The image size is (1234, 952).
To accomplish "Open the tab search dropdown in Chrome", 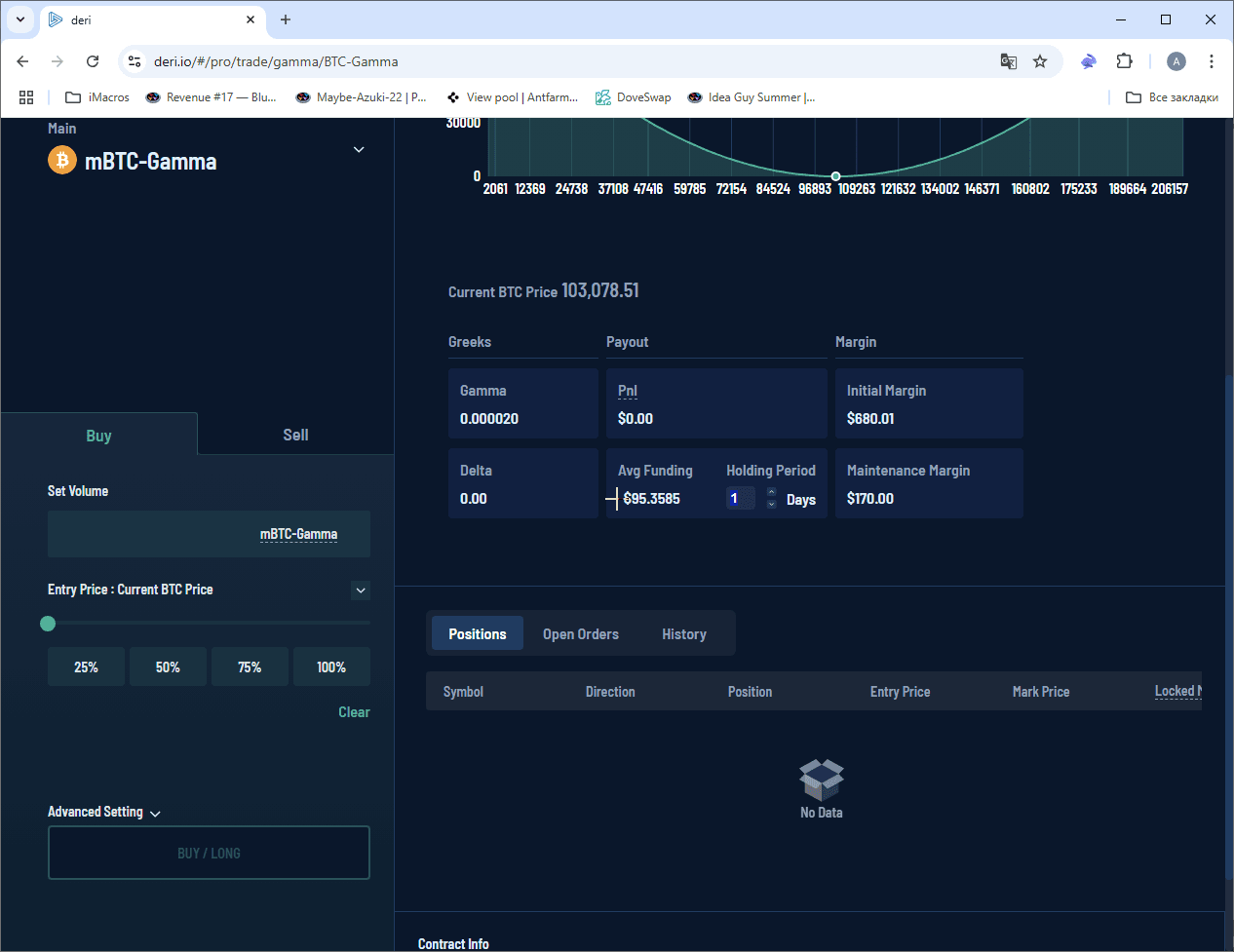I will click(x=19, y=19).
